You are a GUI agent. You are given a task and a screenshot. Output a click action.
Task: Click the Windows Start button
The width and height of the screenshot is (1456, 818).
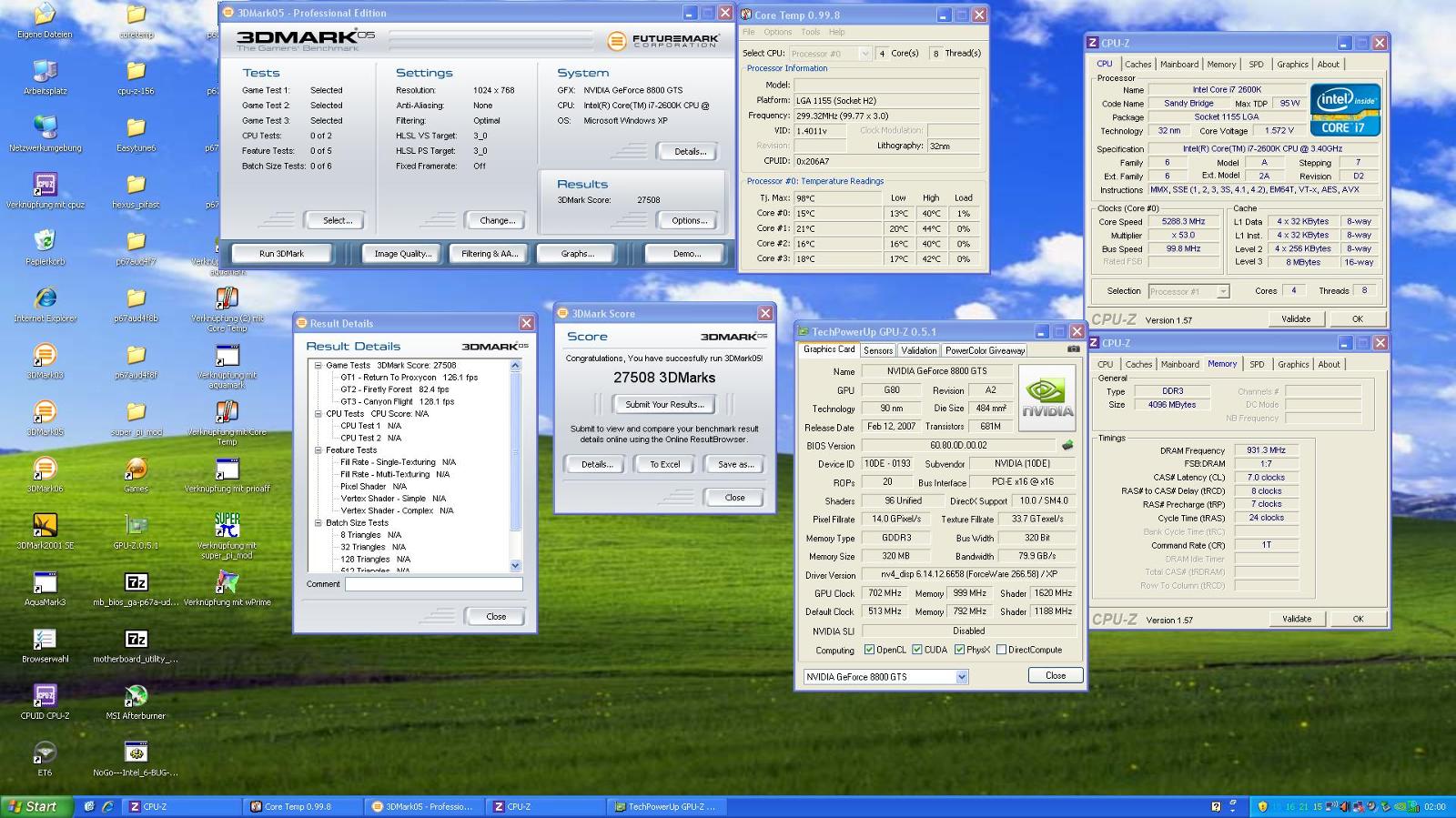pyautogui.click(x=36, y=806)
